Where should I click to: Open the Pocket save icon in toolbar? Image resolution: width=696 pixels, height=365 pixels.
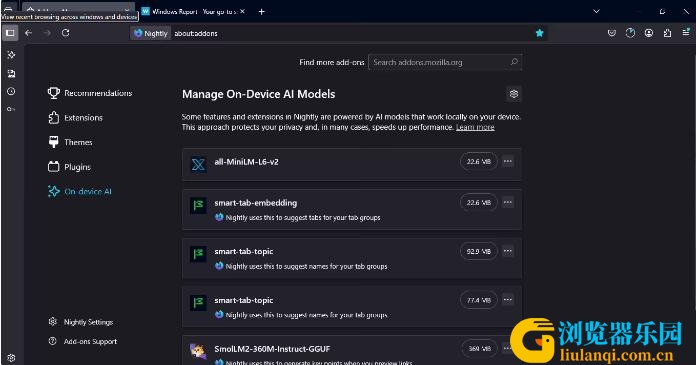click(612, 33)
